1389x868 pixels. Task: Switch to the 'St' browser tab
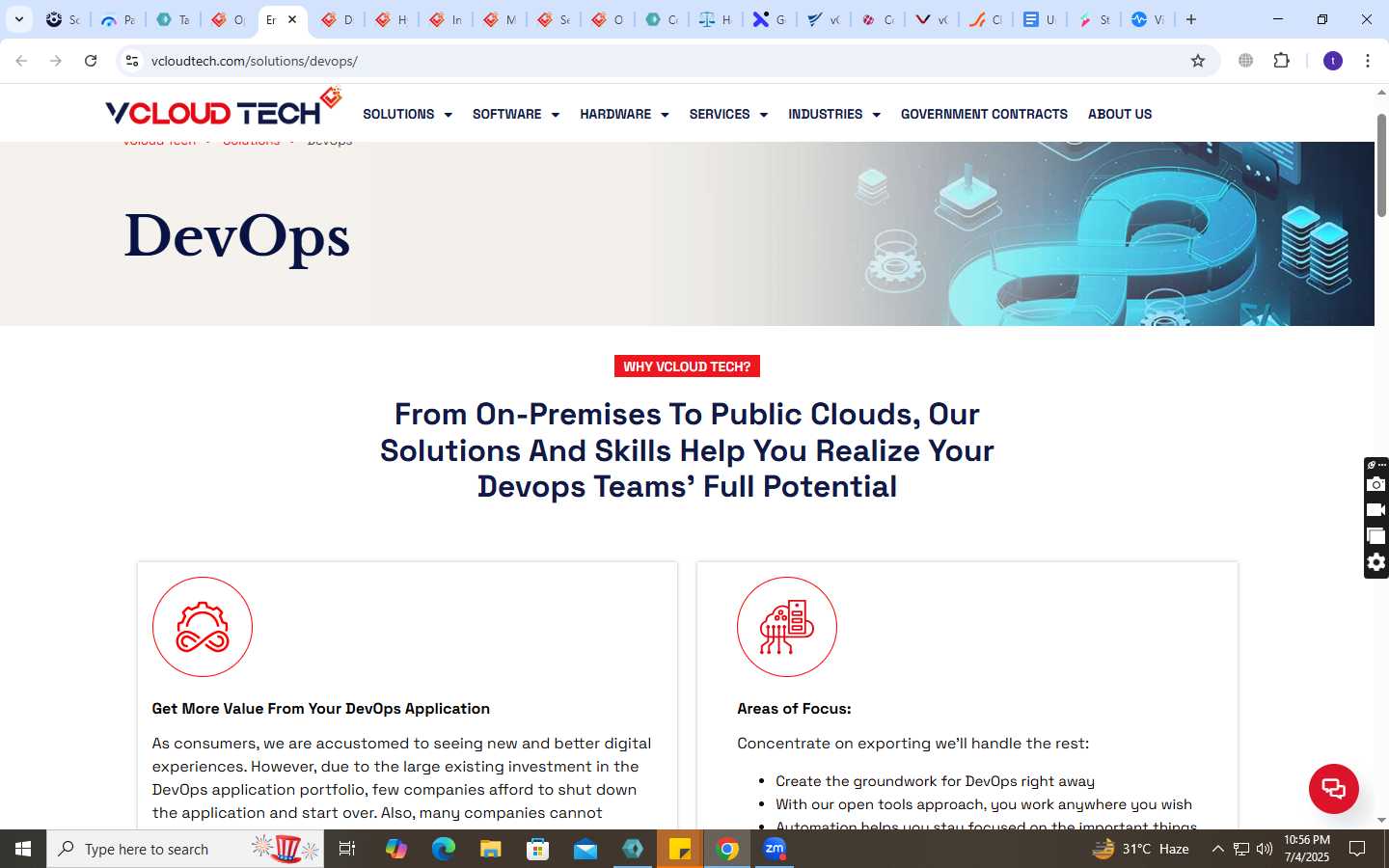1094,19
